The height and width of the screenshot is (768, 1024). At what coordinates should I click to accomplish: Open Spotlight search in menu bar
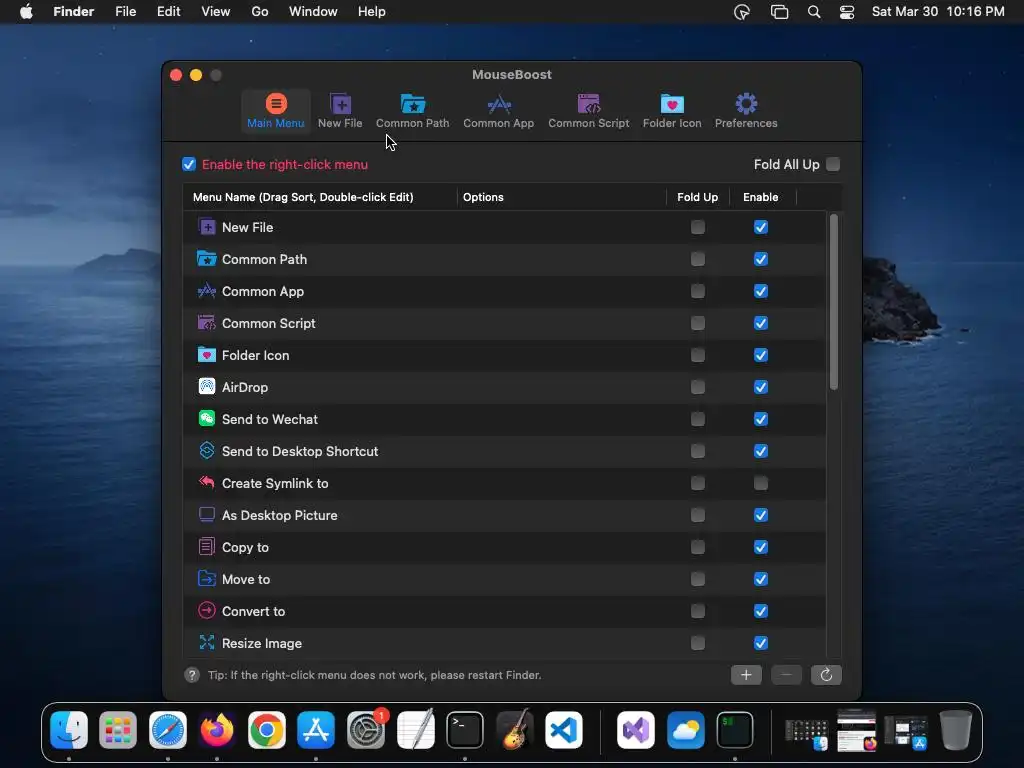(814, 12)
